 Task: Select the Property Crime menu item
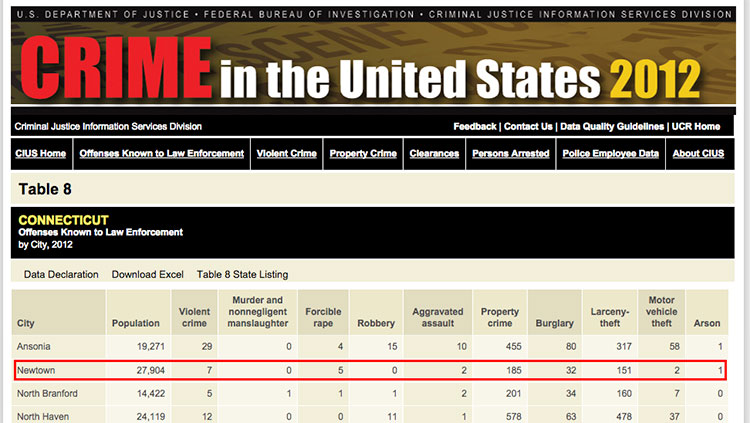click(363, 153)
